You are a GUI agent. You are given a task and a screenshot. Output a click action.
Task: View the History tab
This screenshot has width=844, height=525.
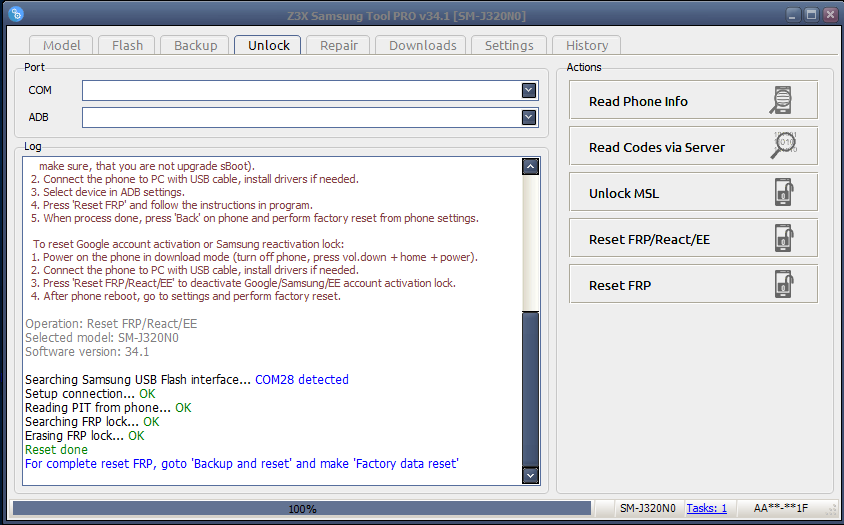587,45
